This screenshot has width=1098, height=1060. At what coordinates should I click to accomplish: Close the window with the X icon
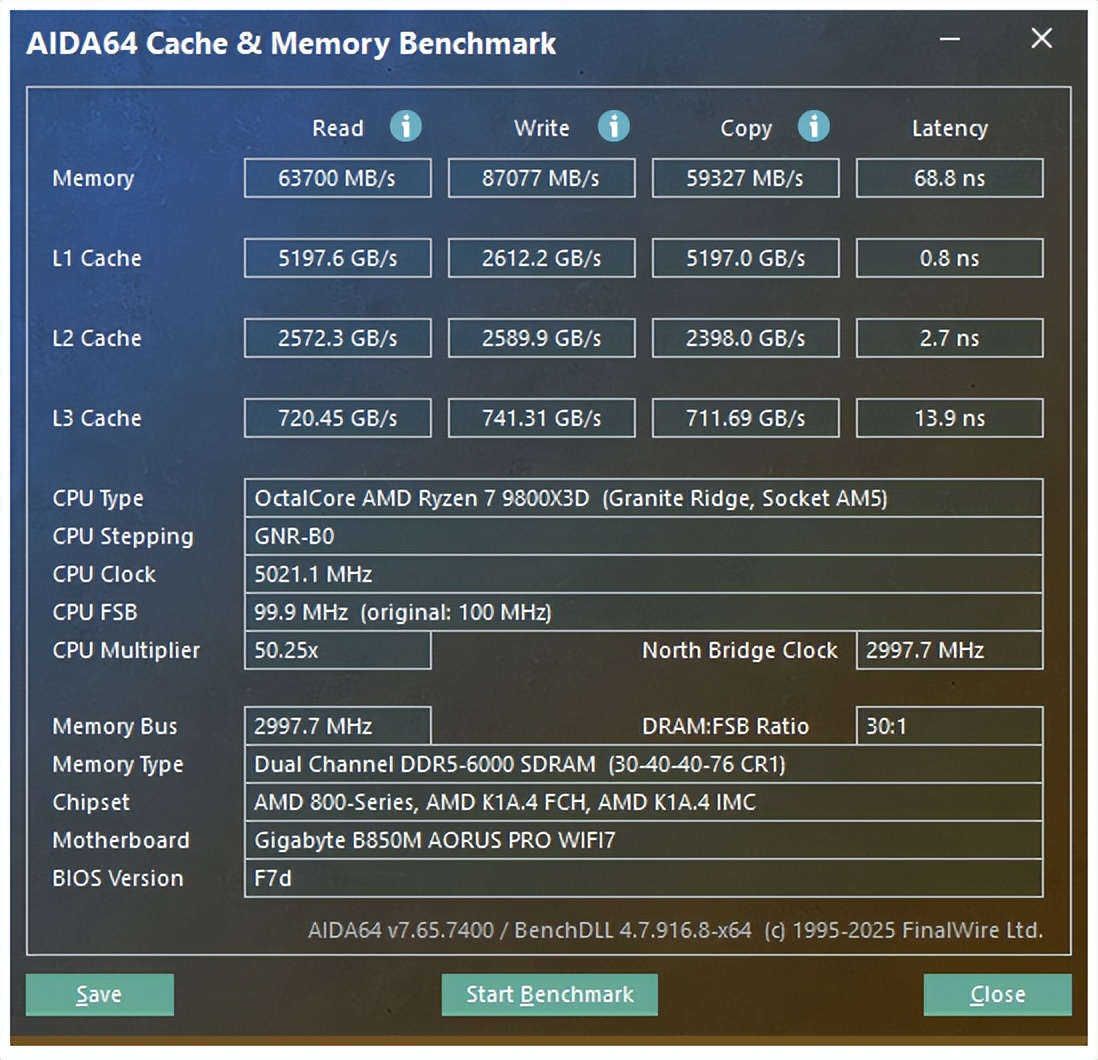[x=1041, y=39]
